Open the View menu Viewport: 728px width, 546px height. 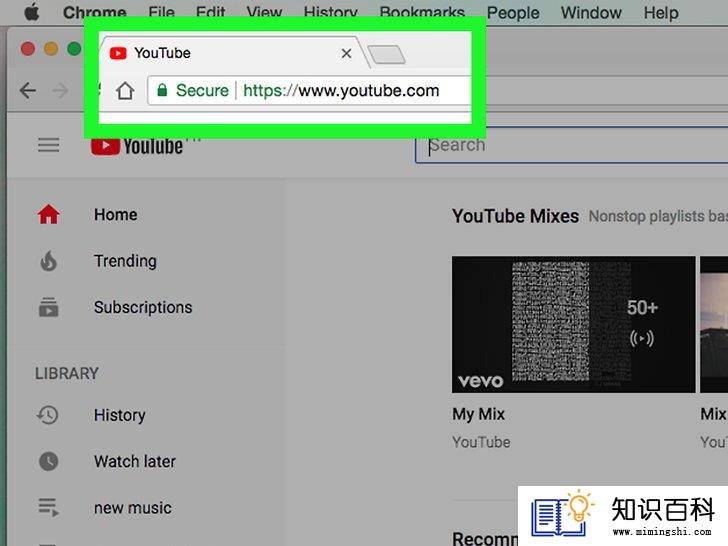pyautogui.click(x=264, y=13)
